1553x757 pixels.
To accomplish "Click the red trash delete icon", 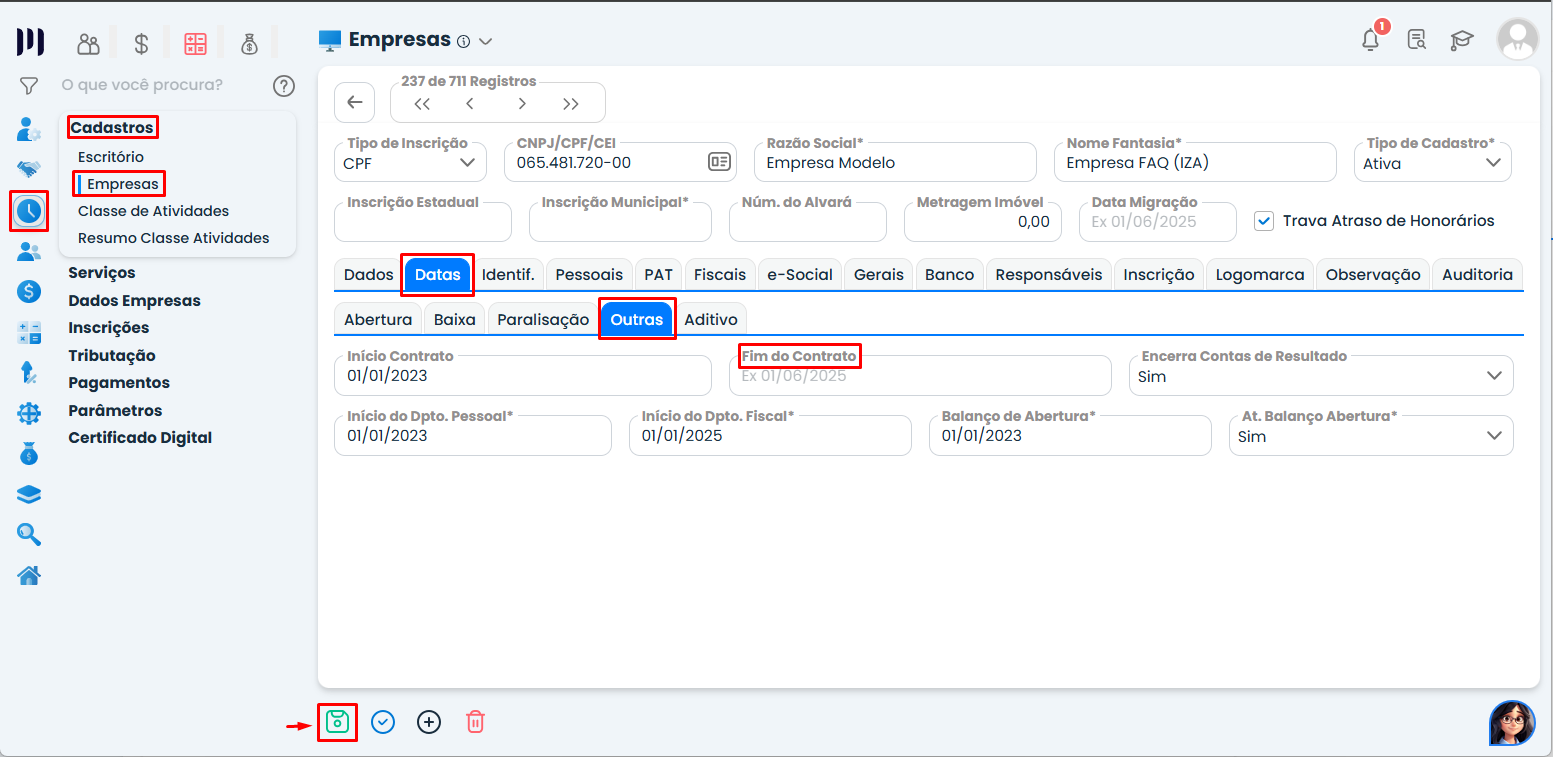I will pos(476,721).
